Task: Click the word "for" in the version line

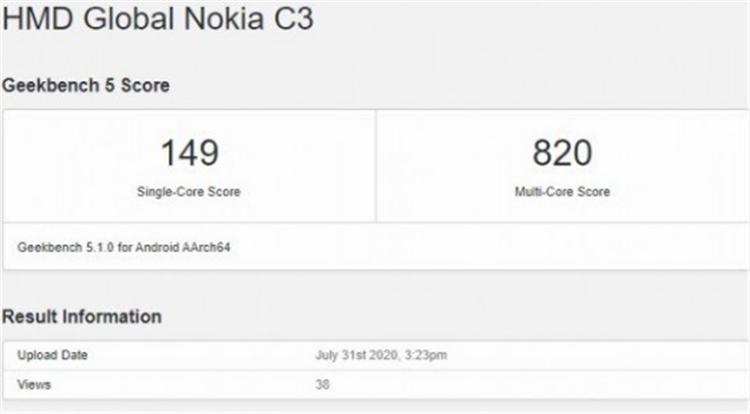Action: pyautogui.click(x=122, y=245)
